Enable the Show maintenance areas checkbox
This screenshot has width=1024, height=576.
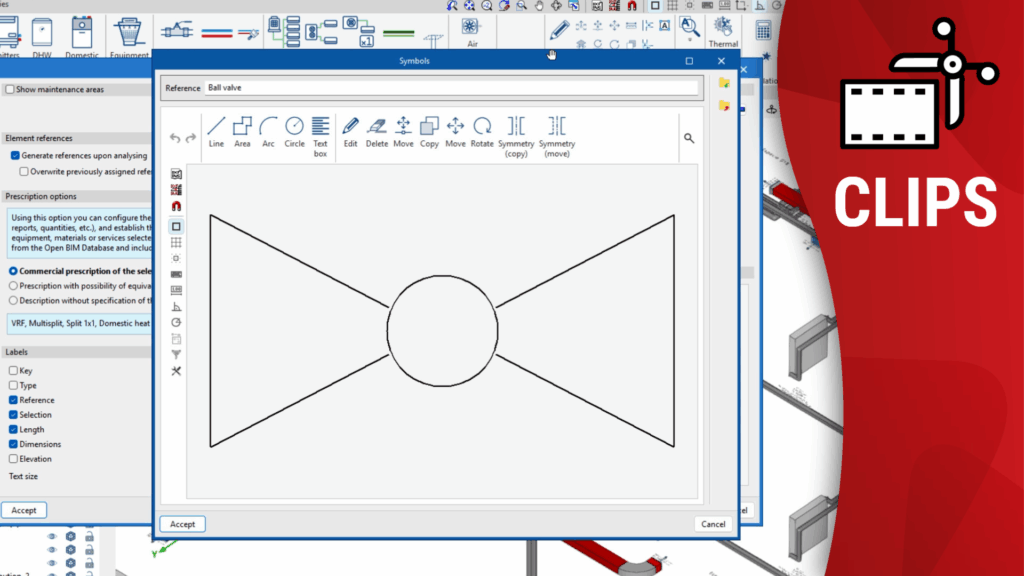pos(10,89)
